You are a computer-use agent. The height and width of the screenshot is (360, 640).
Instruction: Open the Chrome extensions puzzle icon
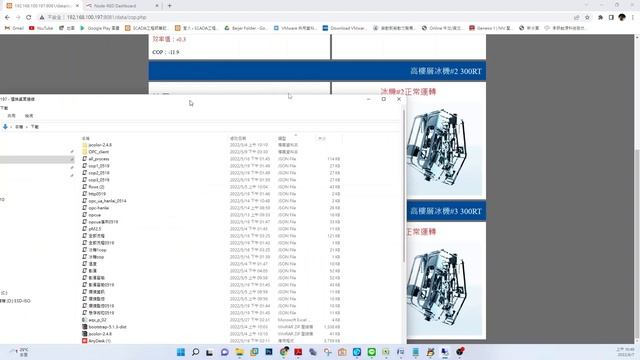click(x=600, y=17)
